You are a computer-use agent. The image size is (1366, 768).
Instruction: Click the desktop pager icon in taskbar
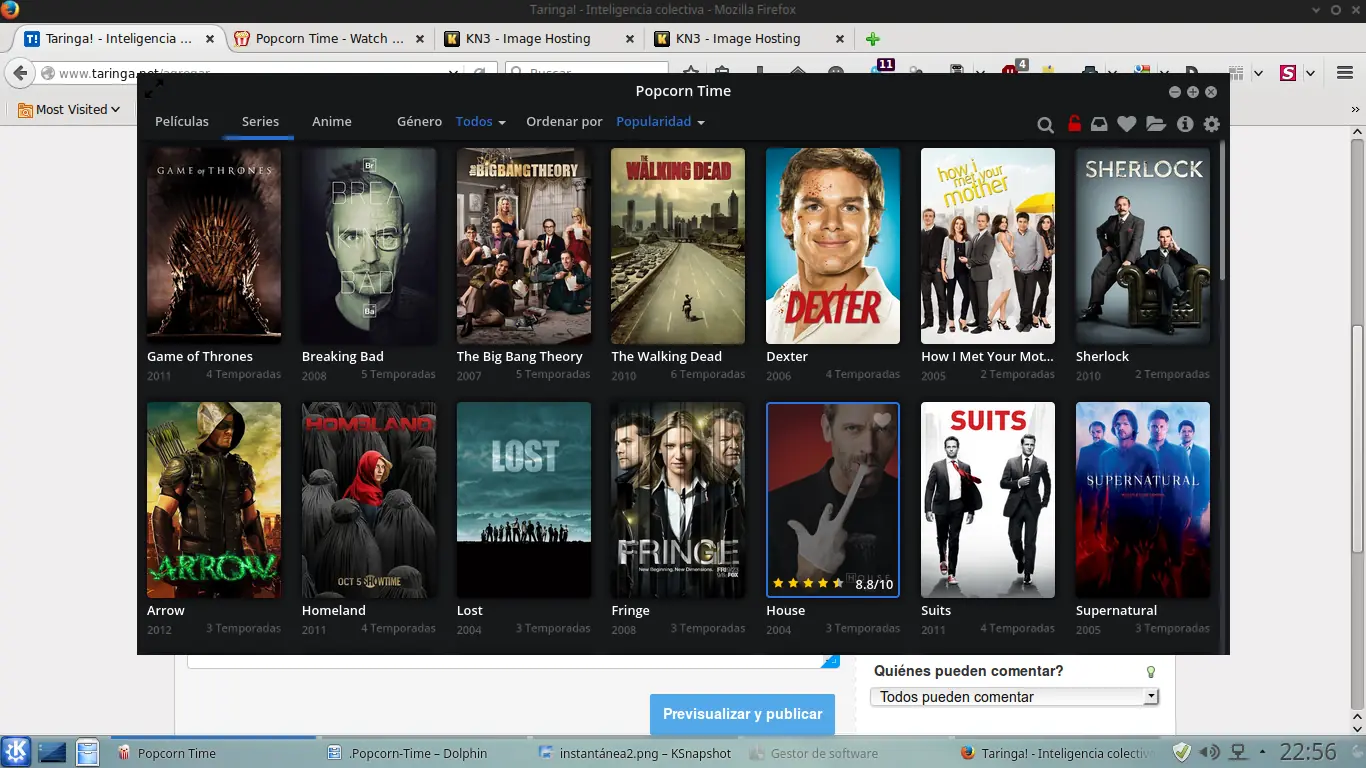click(x=52, y=752)
